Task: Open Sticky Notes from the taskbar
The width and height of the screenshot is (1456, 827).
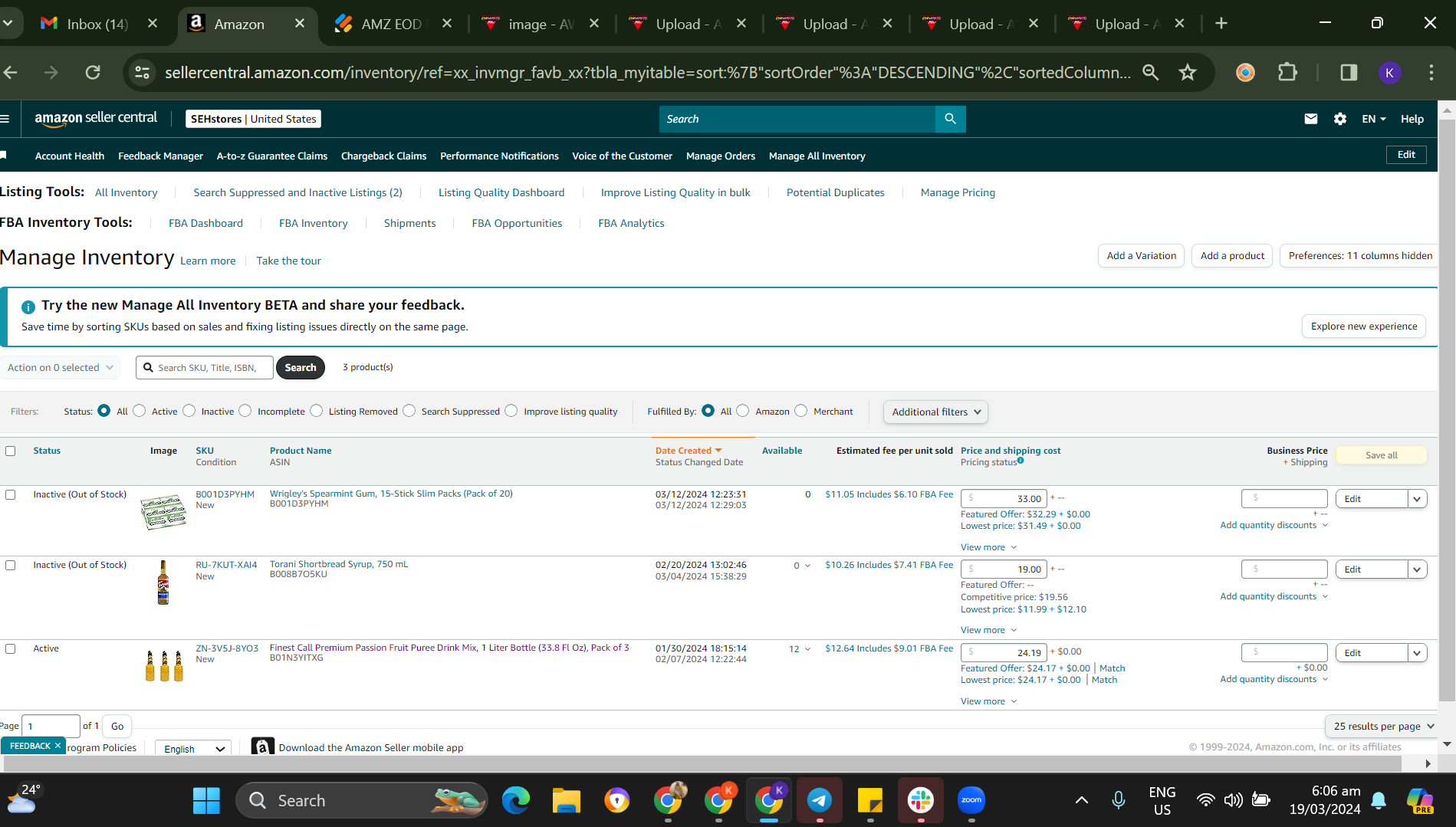Action: point(870,801)
